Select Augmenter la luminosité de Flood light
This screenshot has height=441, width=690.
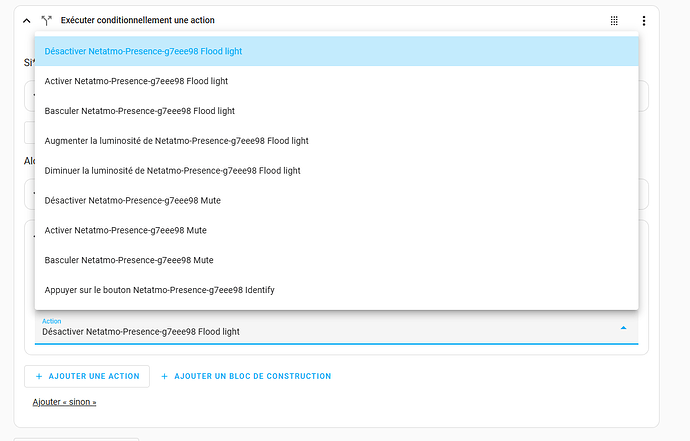pos(337,141)
